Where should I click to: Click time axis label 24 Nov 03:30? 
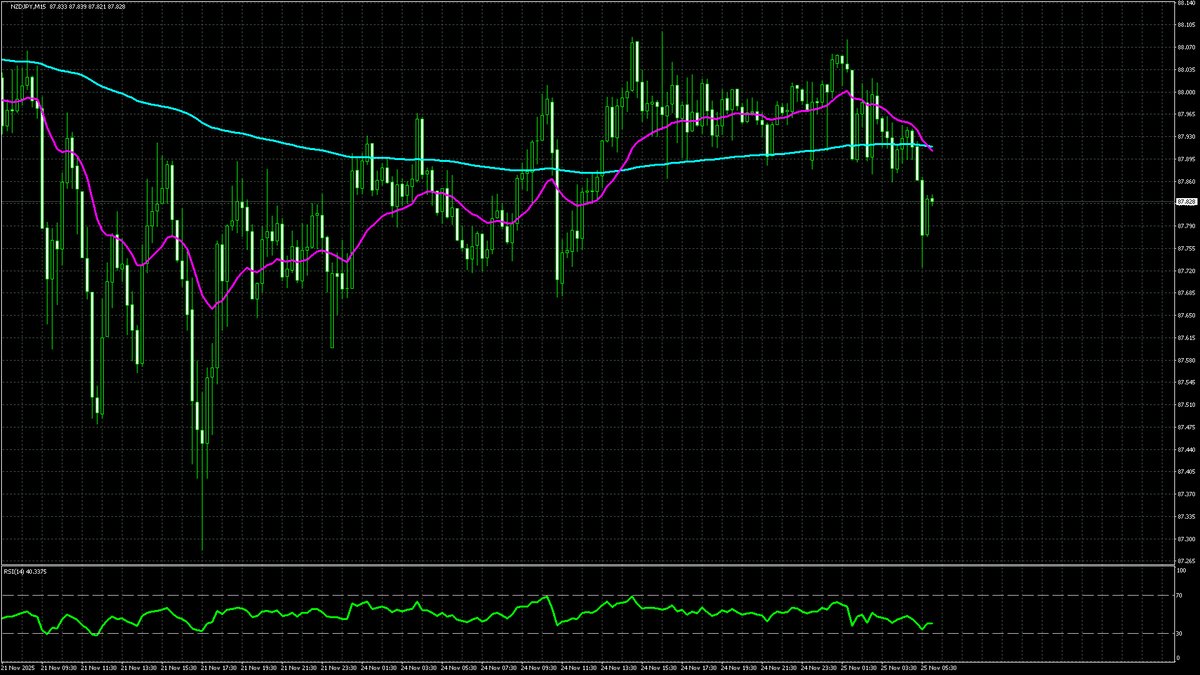(421, 668)
